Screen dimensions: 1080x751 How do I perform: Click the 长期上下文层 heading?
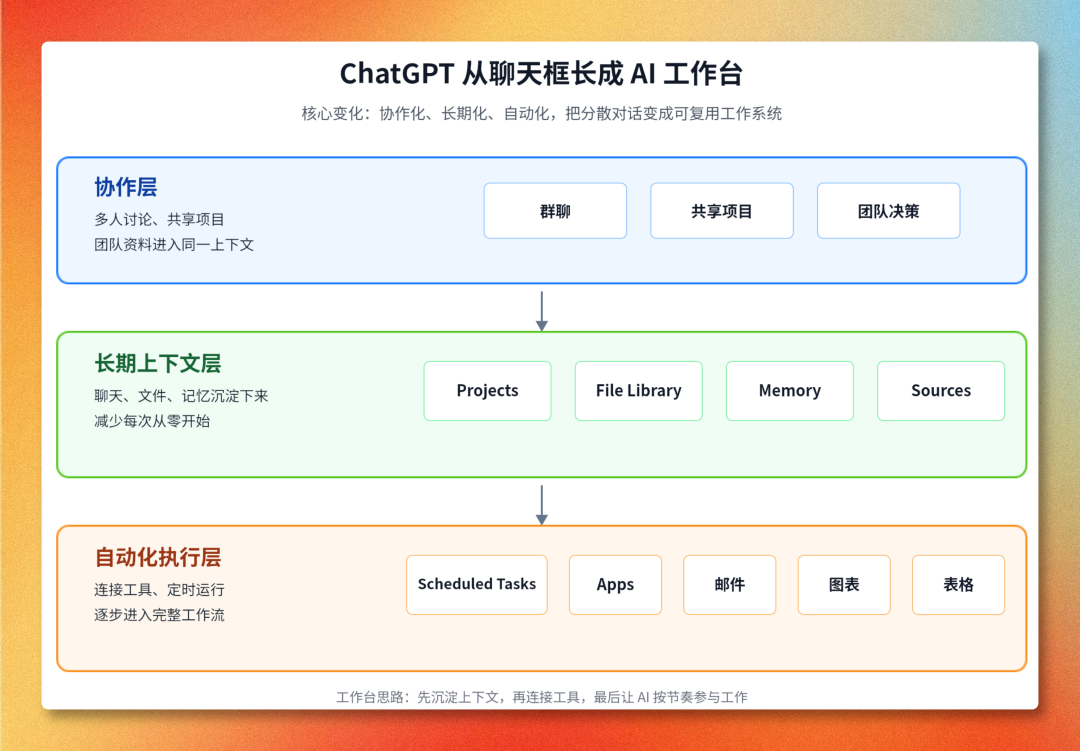(158, 363)
